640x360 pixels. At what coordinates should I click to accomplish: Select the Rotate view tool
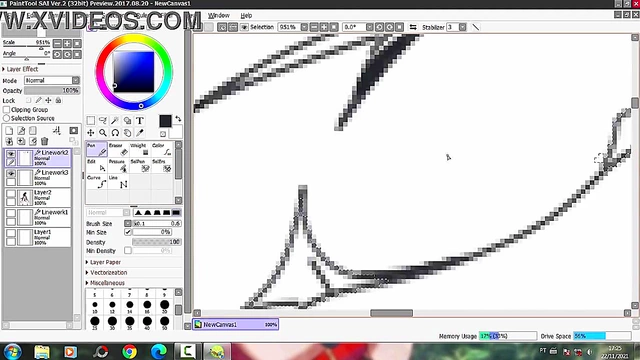(115, 133)
